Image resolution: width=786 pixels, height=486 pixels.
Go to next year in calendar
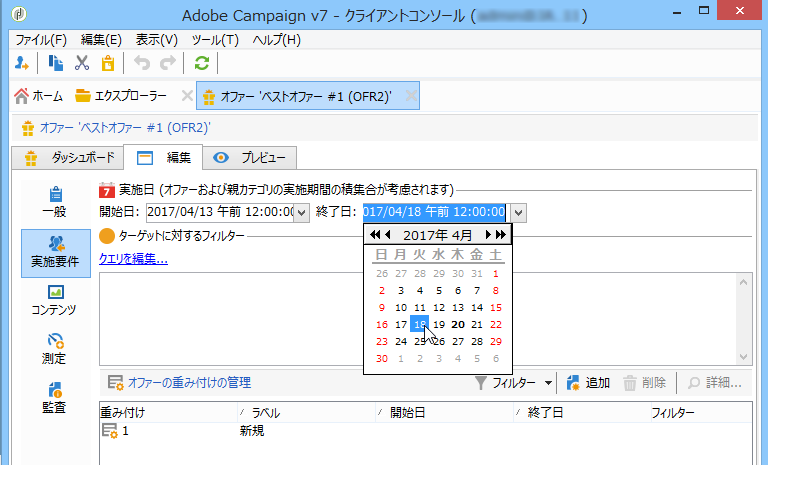(501, 234)
